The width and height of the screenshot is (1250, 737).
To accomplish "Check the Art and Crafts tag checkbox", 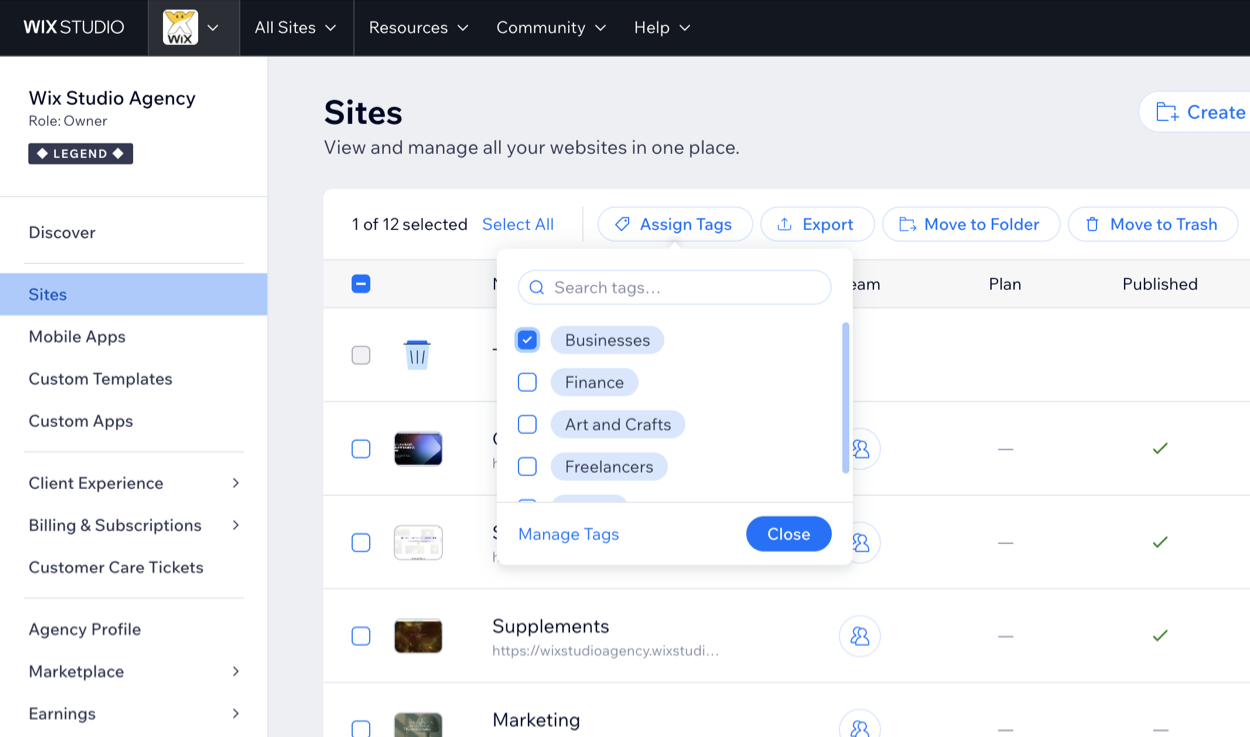I will coord(527,424).
